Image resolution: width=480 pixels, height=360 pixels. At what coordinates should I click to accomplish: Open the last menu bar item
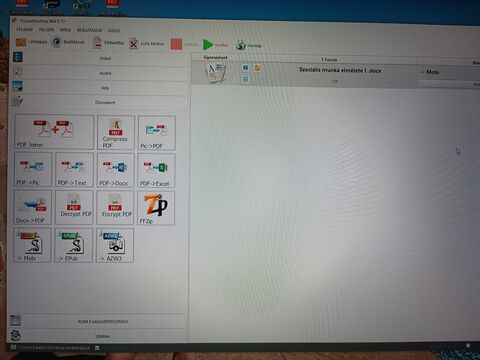[114, 30]
